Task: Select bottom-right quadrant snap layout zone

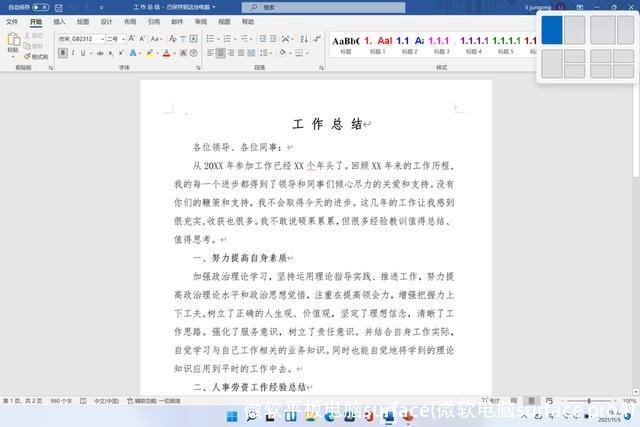Action: [x=623, y=71]
